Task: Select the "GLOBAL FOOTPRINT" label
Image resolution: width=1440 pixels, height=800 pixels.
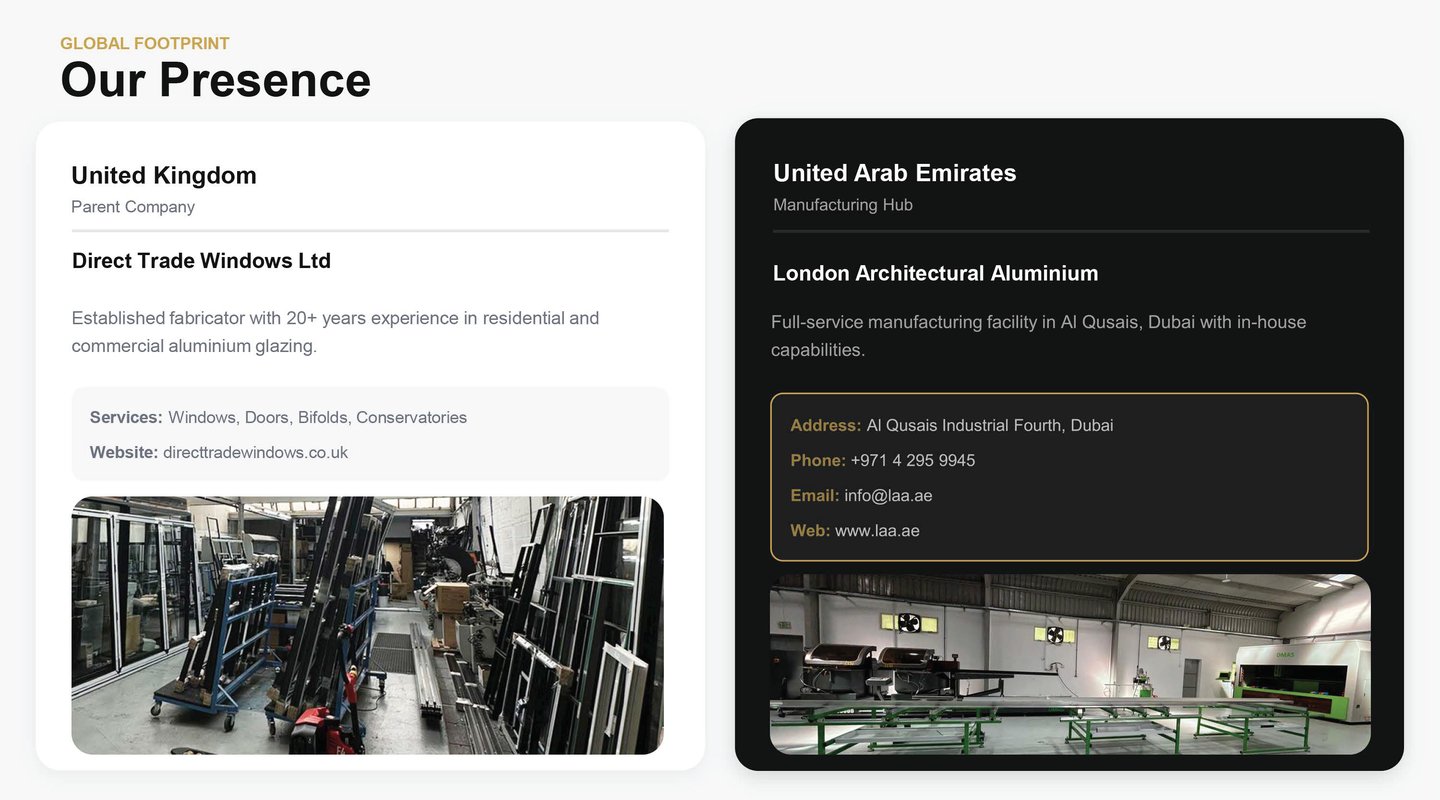Action: pyautogui.click(x=145, y=43)
